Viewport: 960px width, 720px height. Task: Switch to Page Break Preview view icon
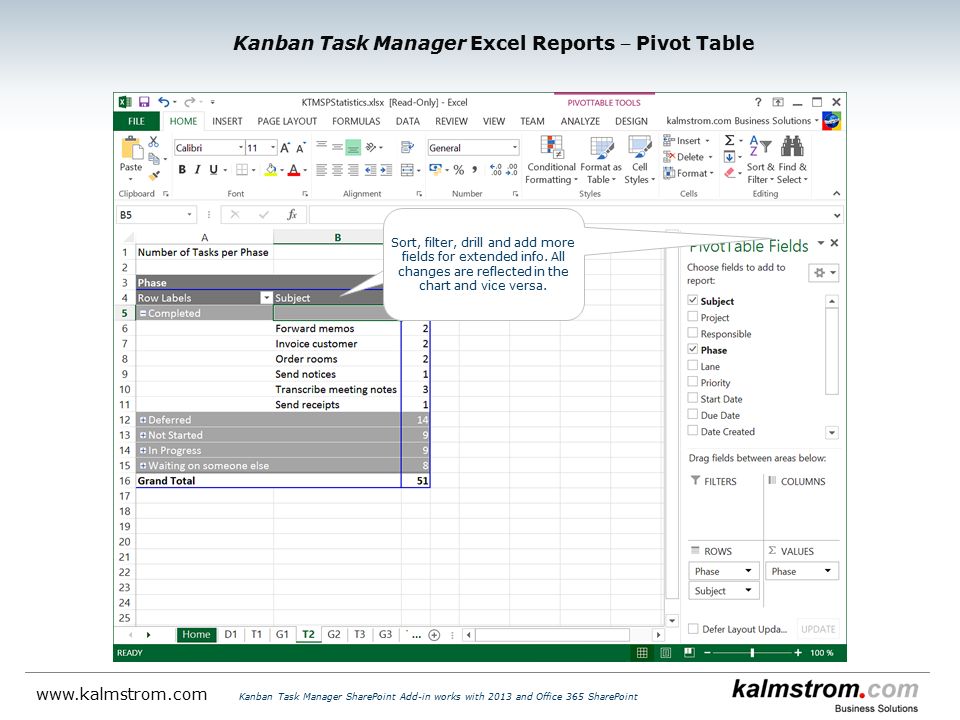click(x=689, y=653)
